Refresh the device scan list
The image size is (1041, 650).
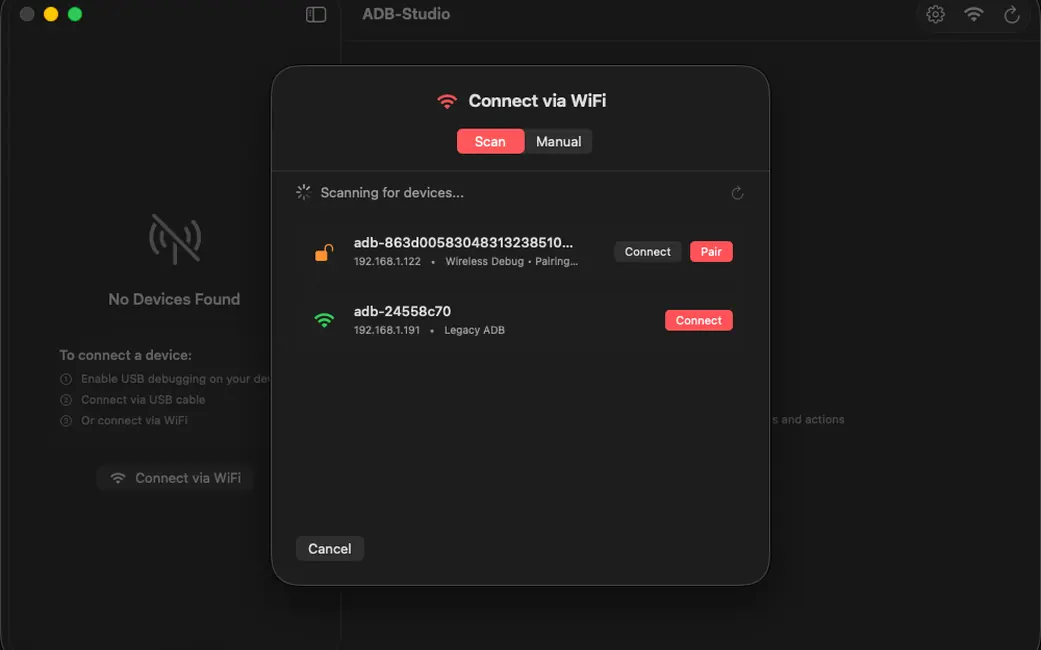(737, 193)
